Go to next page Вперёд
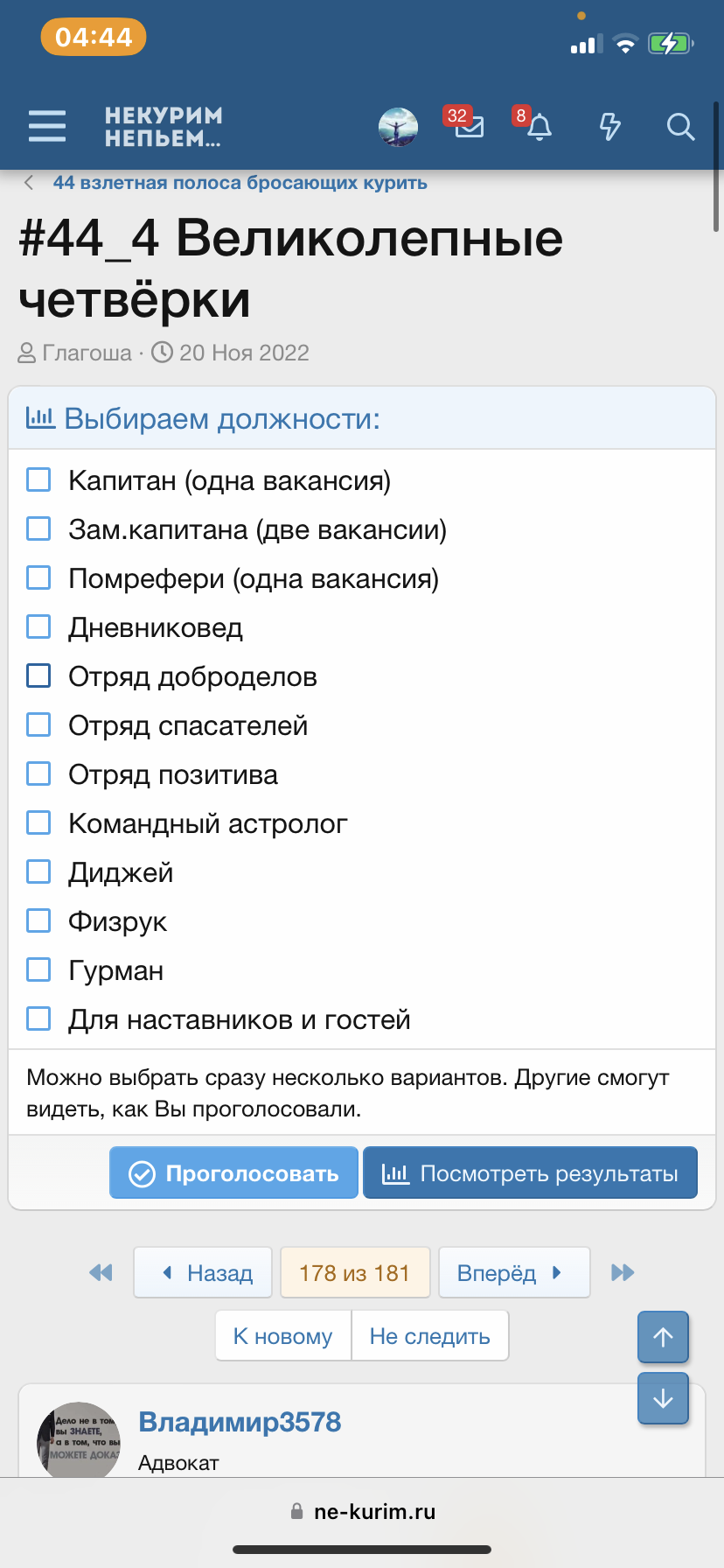Viewport: 724px width, 1568px height. click(514, 1272)
